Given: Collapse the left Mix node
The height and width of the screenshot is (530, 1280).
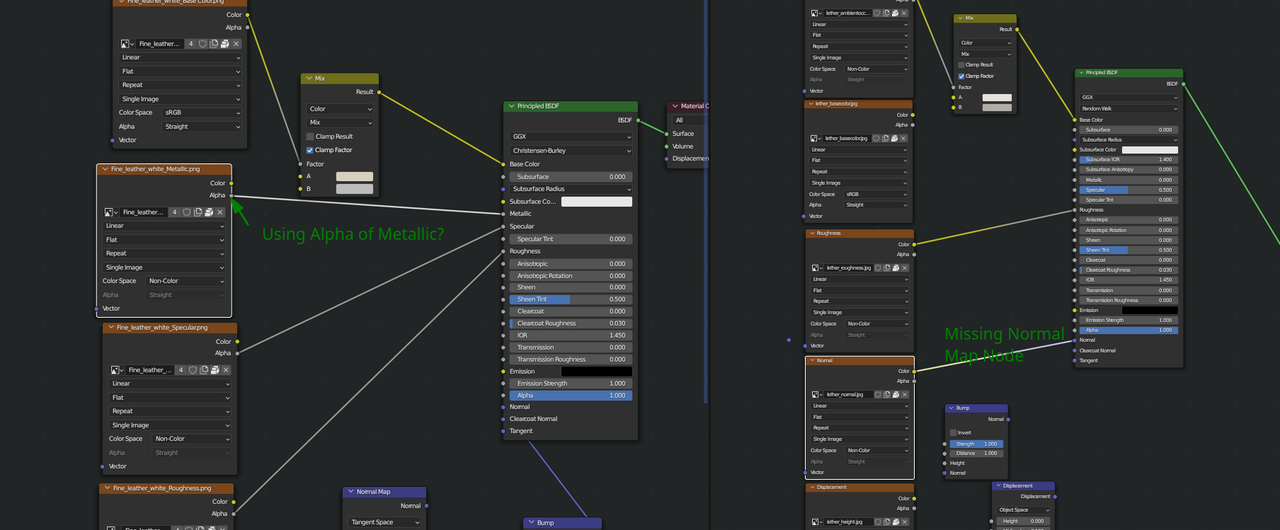Looking at the screenshot, I should pos(309,78).
